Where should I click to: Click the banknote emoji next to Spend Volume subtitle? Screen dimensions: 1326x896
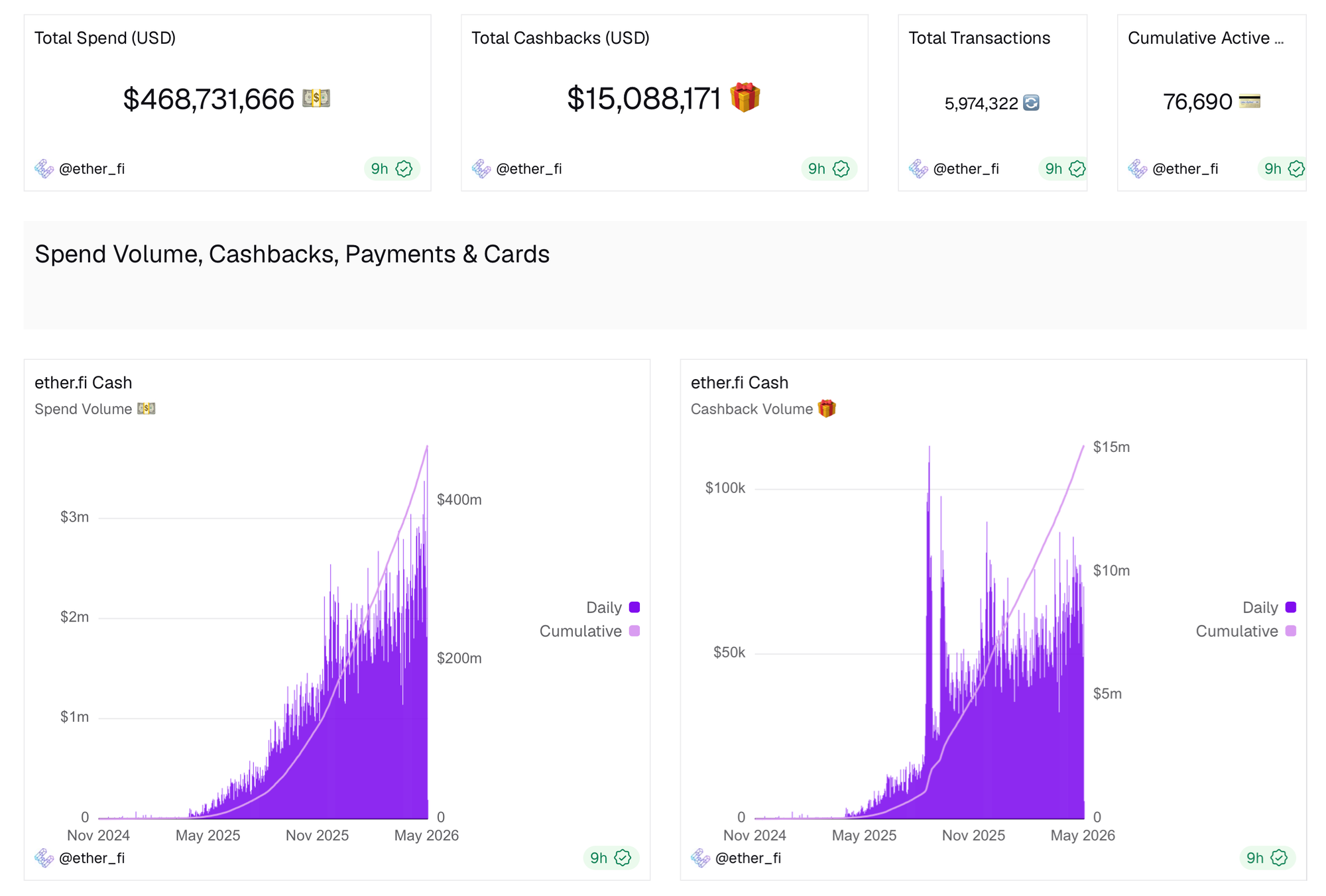(x=147, y=409)
